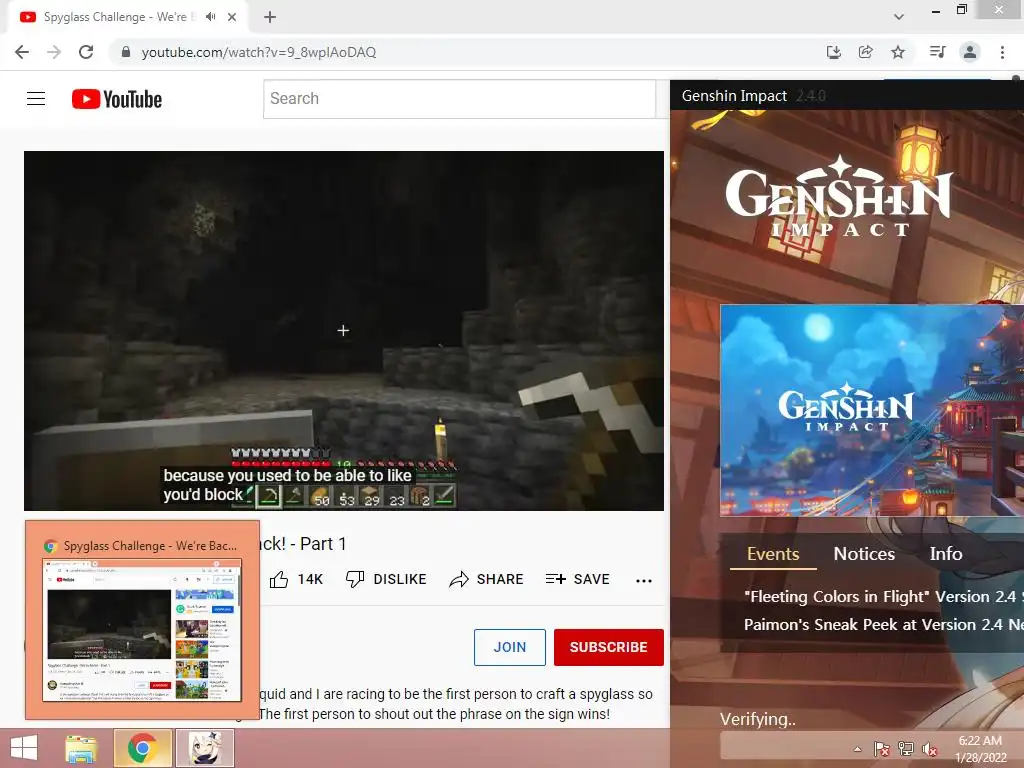Viewport: 1024px width, 768px height.
Task: Click the Genshin Impact Paimon taskbar icon
Action: point(205,748)
